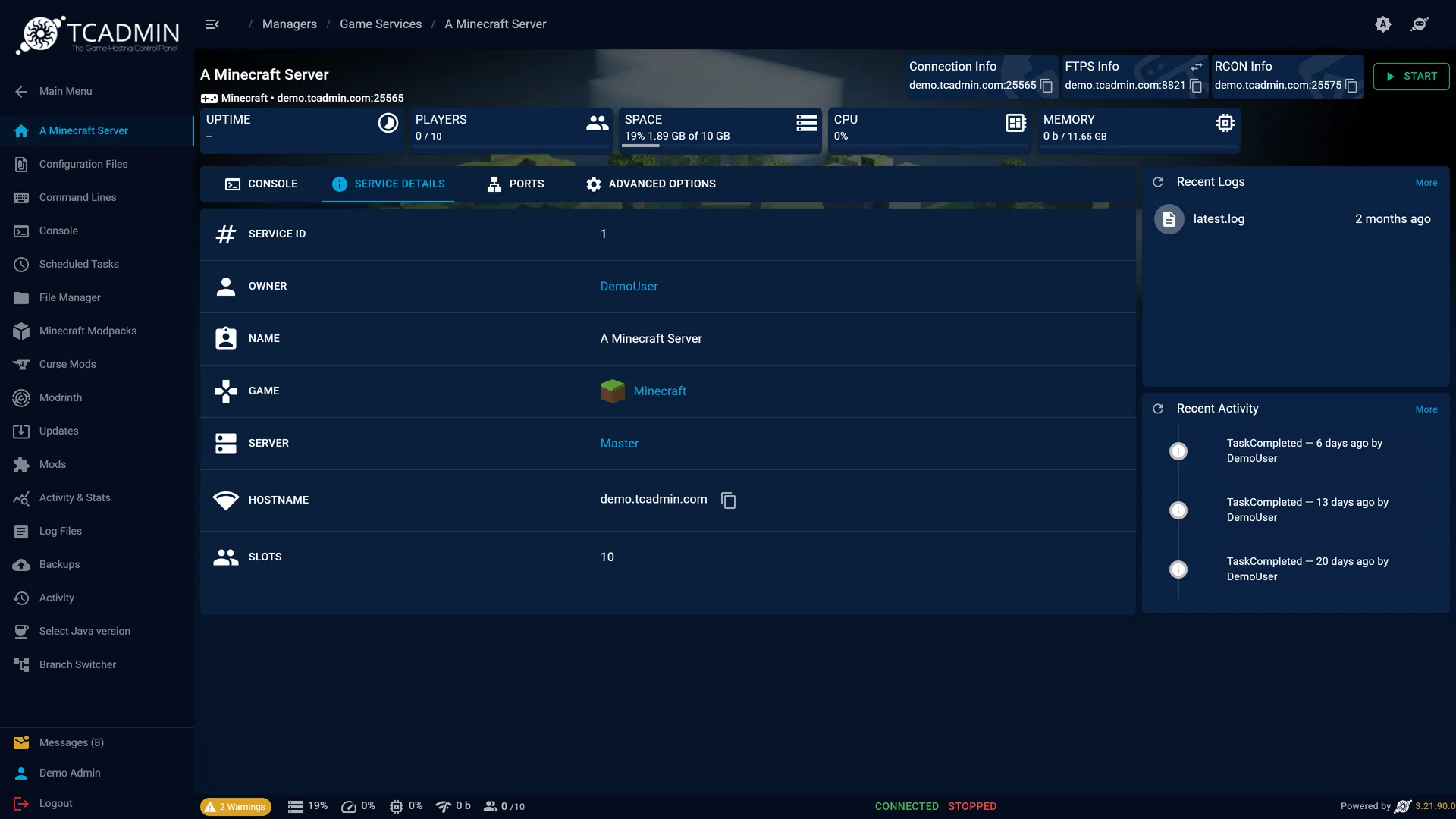
Task: Go back to Main Menu
Action: 97,91
